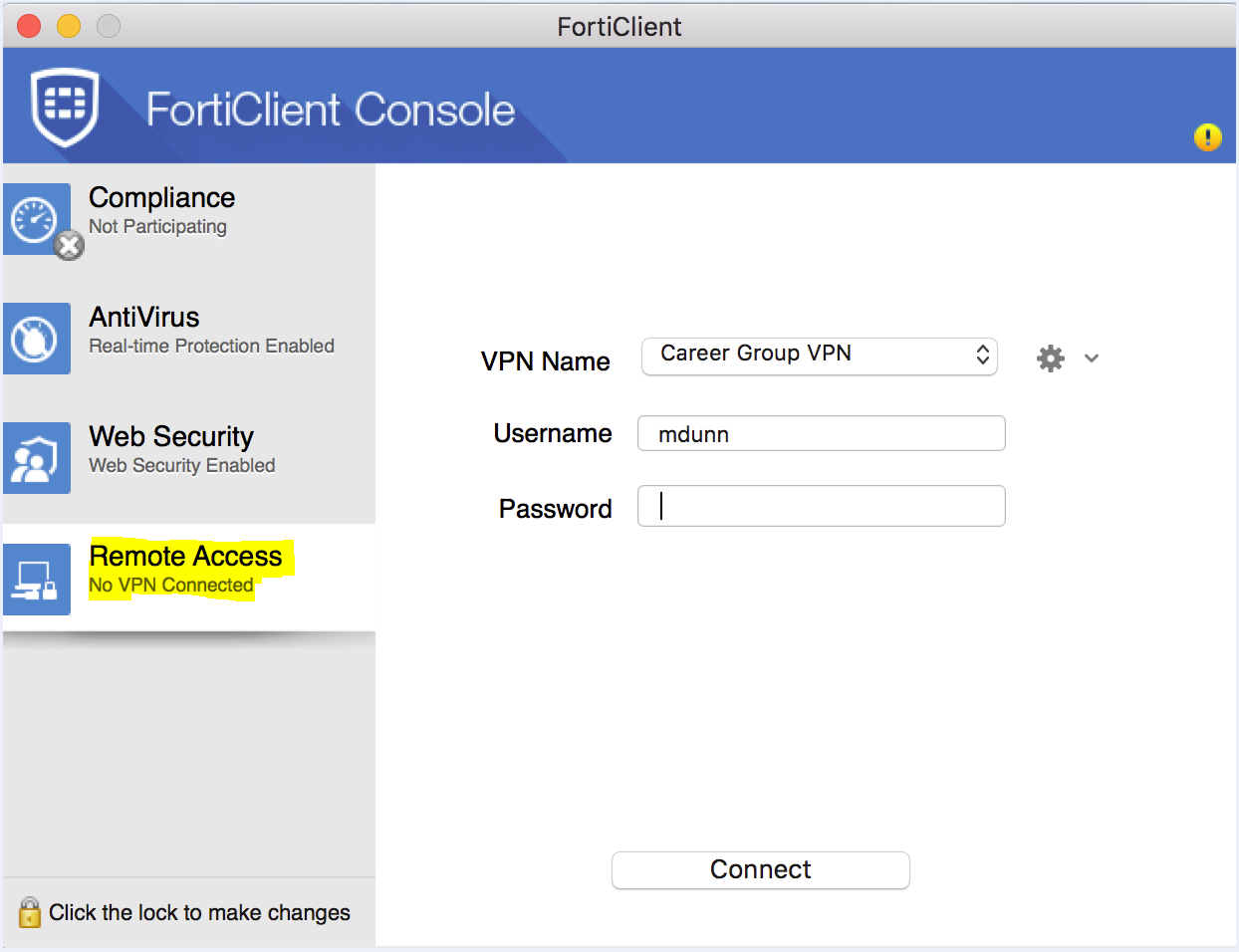This screenshot has height=952, width=1239.
Task: Select the mdunn username text field
Action: pos(820,433)
